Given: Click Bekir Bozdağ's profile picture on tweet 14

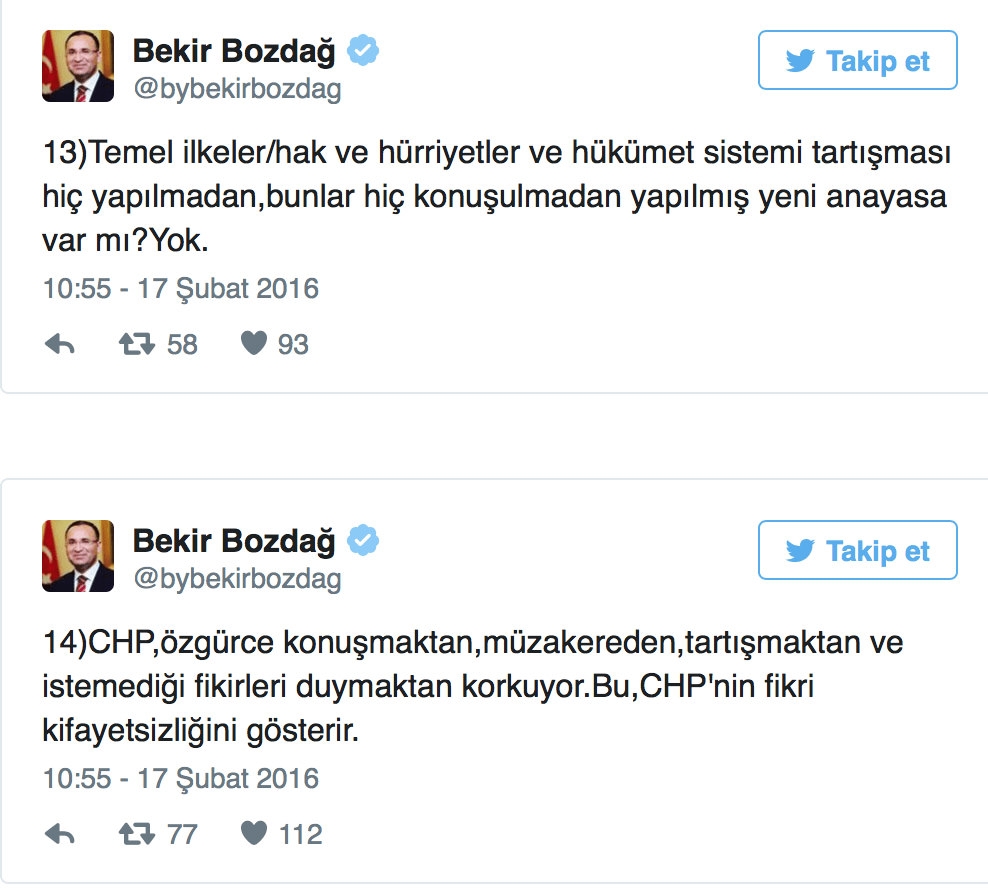Looking at the screenshot, I should point(78,556).
